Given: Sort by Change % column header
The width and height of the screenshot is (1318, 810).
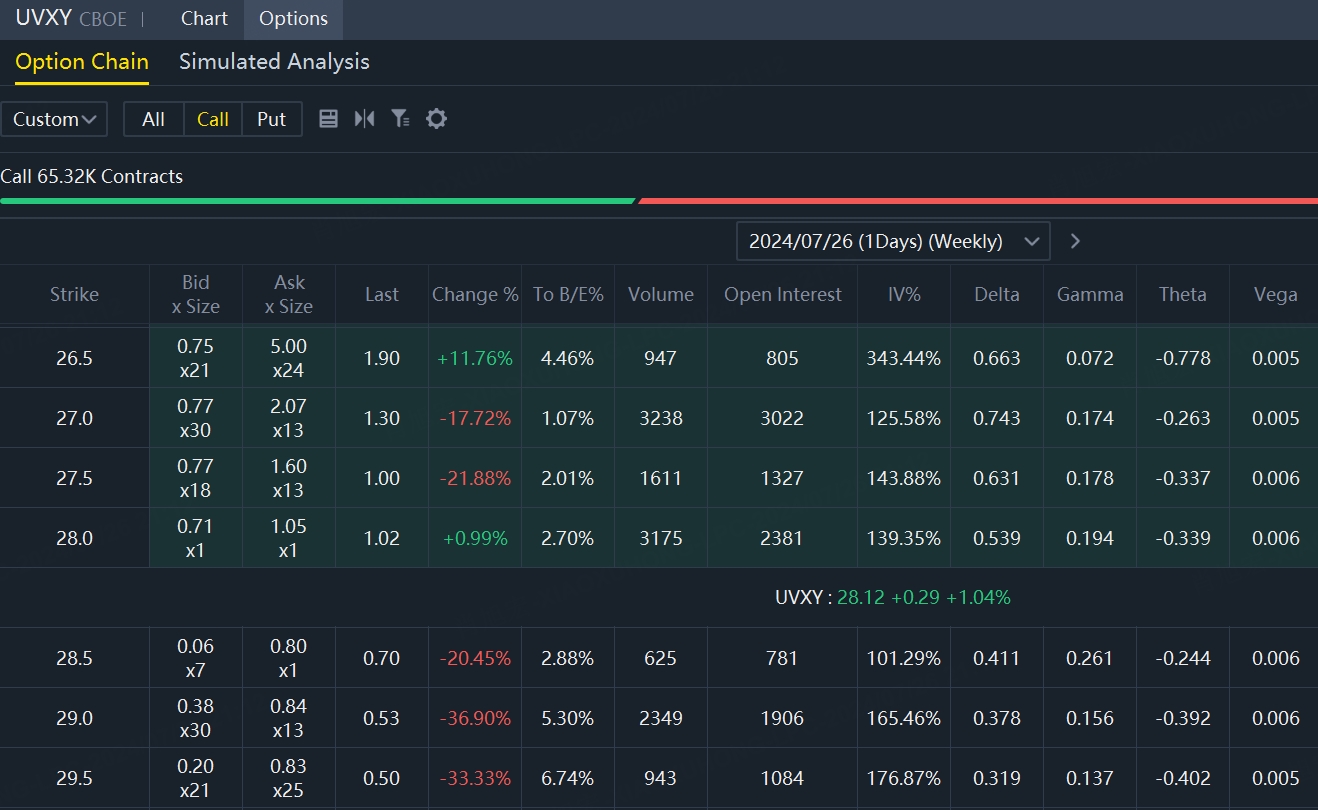Looking at the screenshot, I should [475, 295].
